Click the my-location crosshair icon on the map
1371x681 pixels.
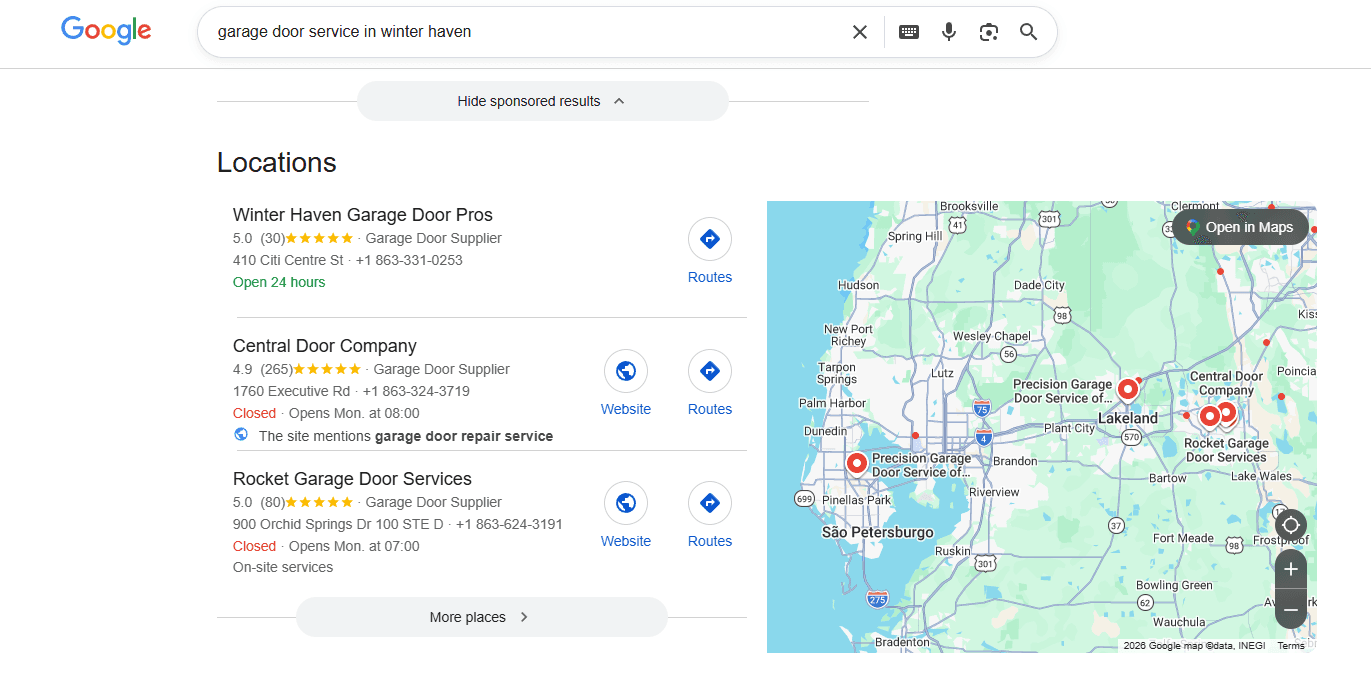(x=1290, y=524)
